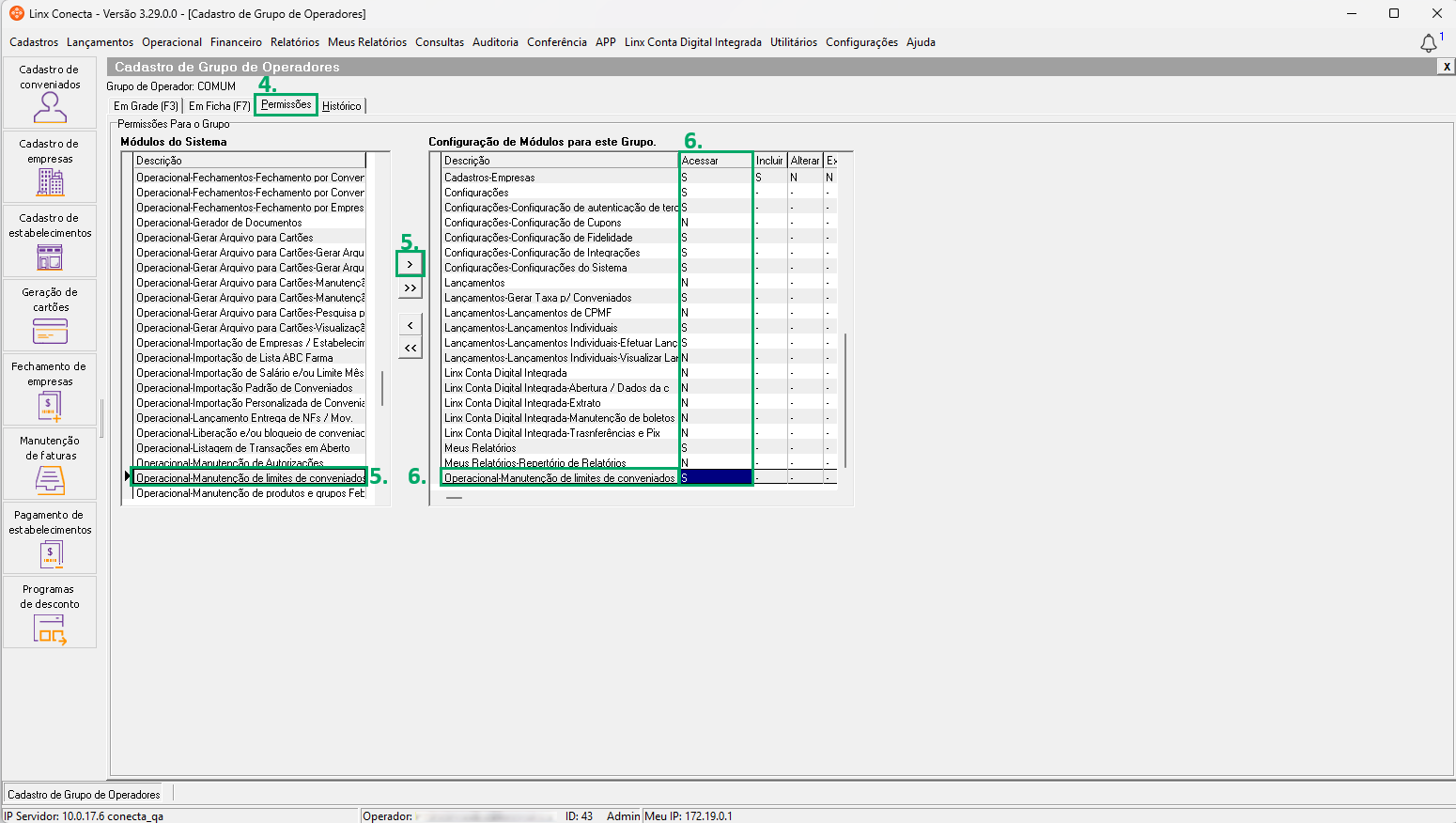1456x823 pixels.
Task: Open the Conferência menu
Action: [557, 42]
